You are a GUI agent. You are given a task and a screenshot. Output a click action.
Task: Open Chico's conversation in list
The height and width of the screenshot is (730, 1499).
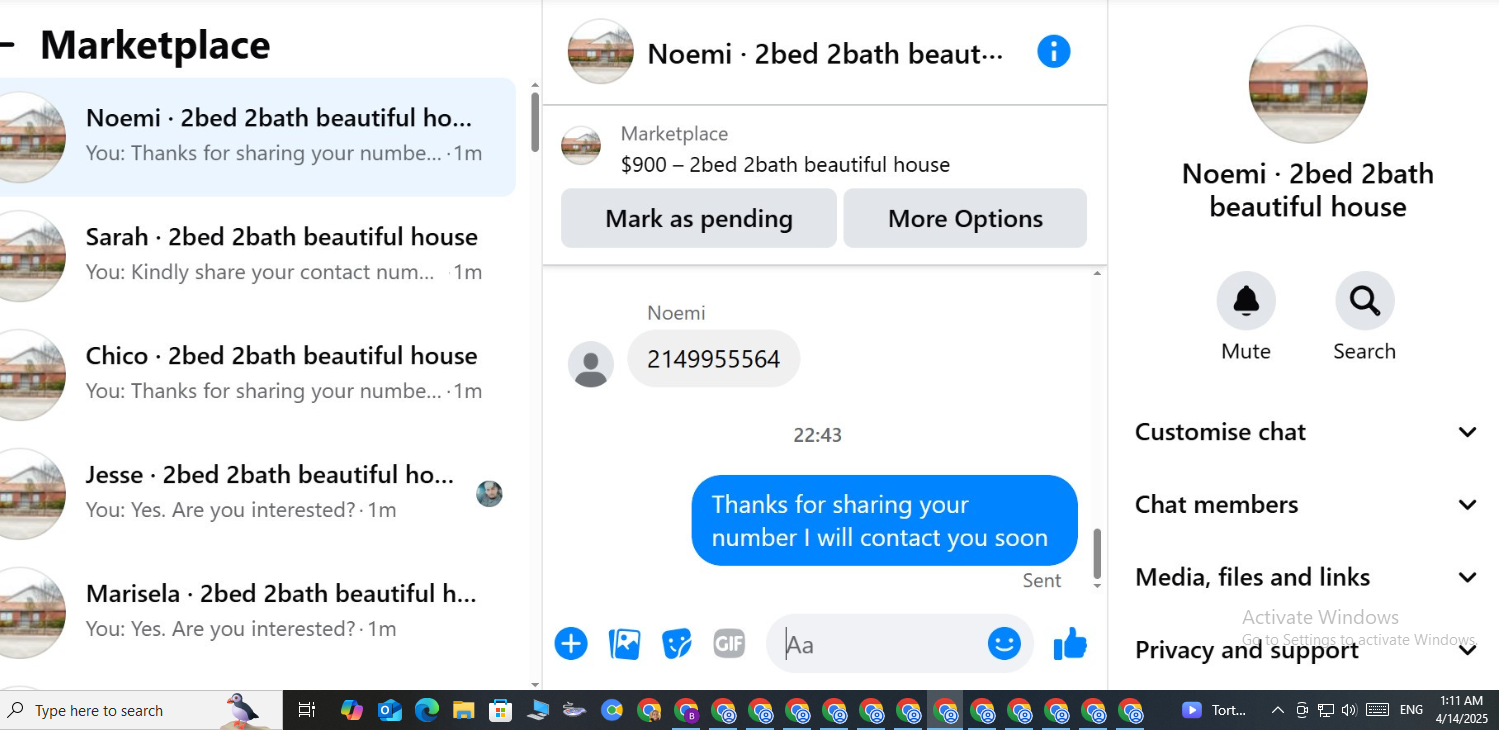[258, 374]
